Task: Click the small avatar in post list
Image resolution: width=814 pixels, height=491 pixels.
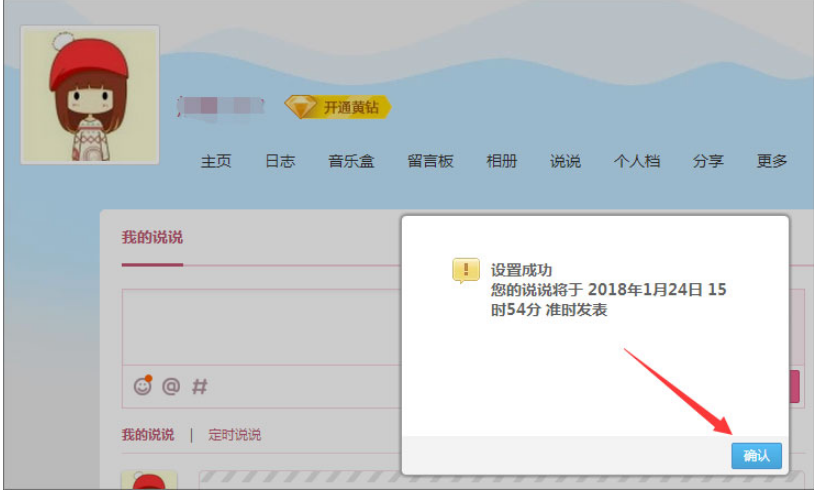Action: tap(150, 480)
